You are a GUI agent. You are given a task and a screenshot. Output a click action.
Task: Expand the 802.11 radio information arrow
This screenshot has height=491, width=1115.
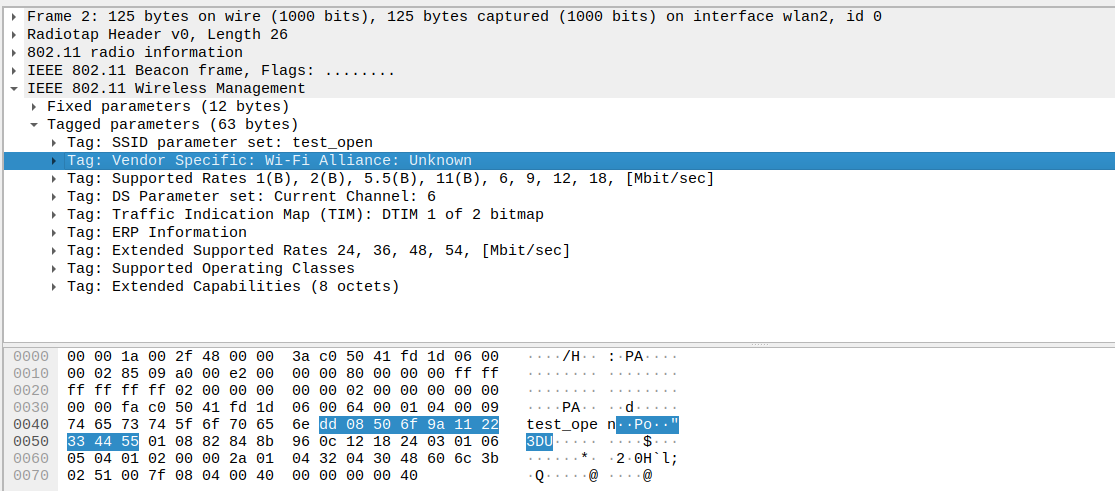coord(14,53)
